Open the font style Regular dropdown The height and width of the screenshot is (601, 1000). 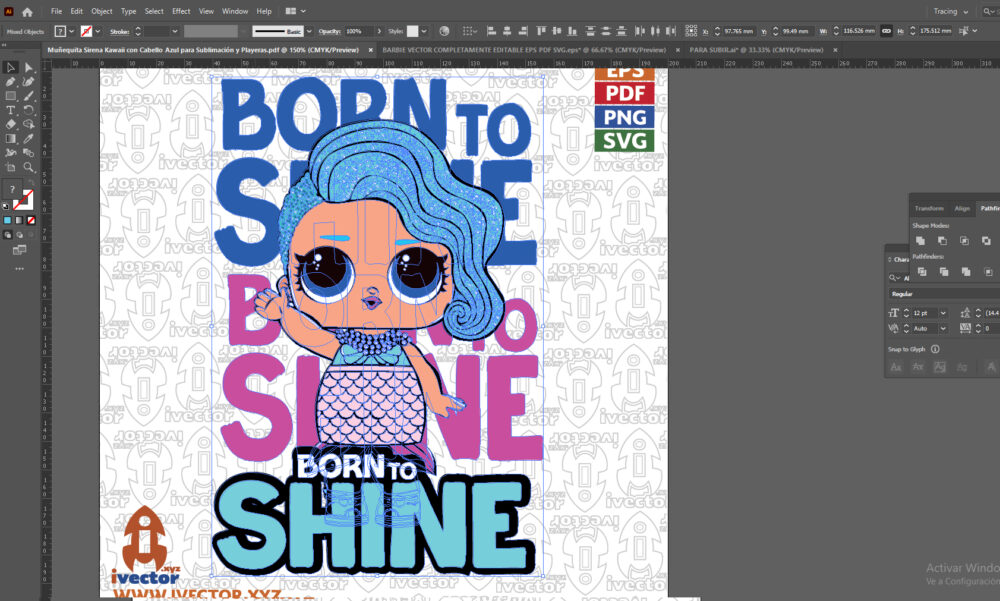[943, 294]
